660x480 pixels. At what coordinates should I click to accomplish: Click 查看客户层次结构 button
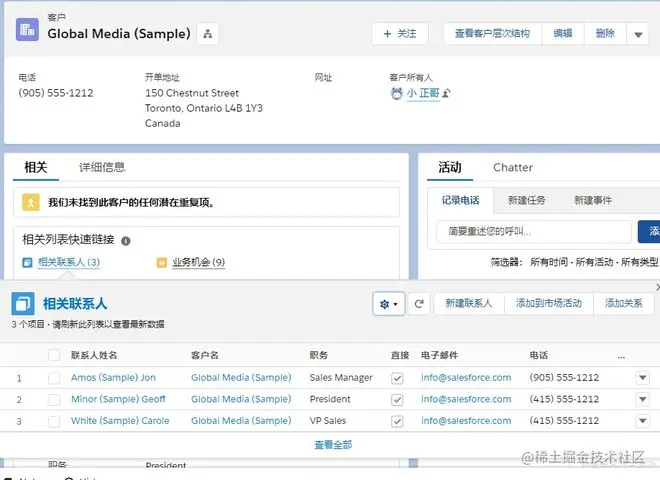pyautogui.click(x=492, y=34)
